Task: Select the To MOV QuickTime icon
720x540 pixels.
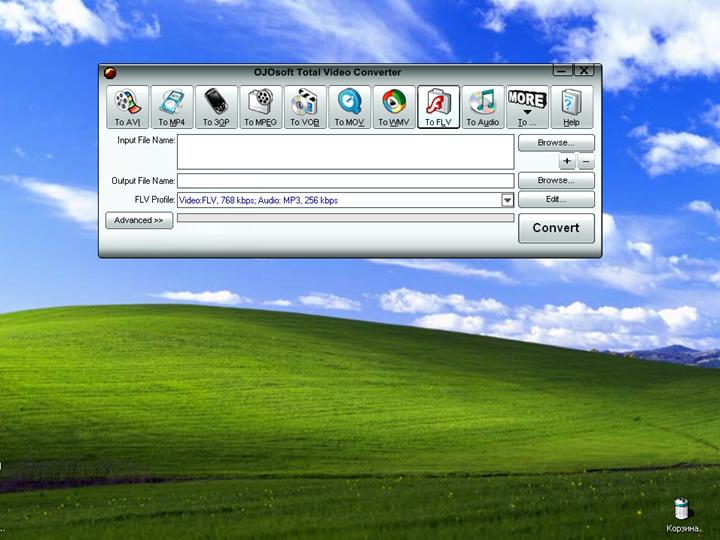Action: point(349,107)
